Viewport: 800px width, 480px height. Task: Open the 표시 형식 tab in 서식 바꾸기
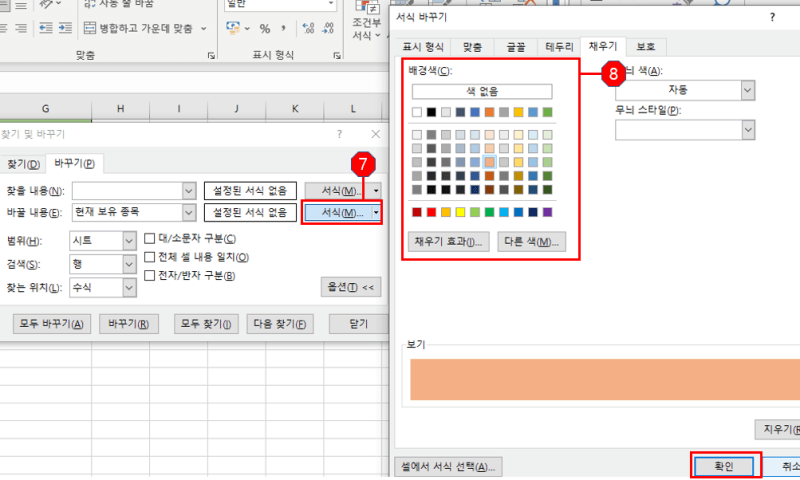(x=423, y=47)
